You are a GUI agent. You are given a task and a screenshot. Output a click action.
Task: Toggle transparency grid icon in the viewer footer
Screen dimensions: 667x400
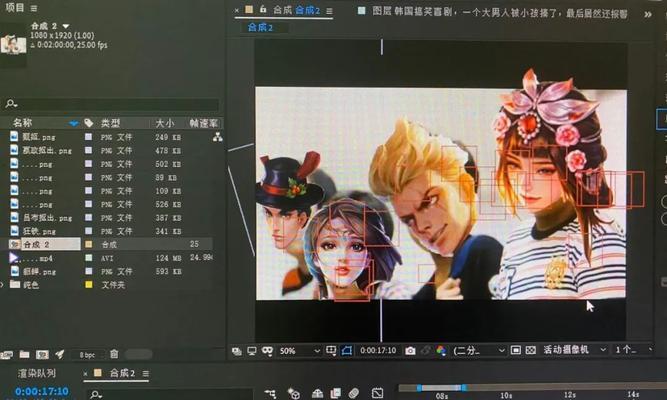point(530,350)
